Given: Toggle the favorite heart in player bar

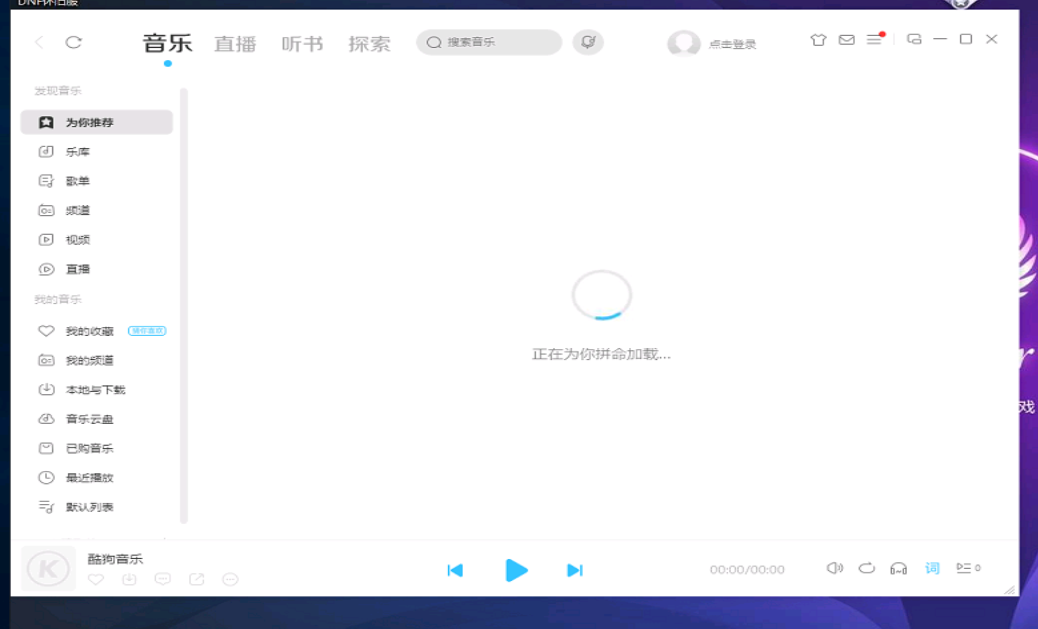Looking at the screenshot, I should coord(96,579).
